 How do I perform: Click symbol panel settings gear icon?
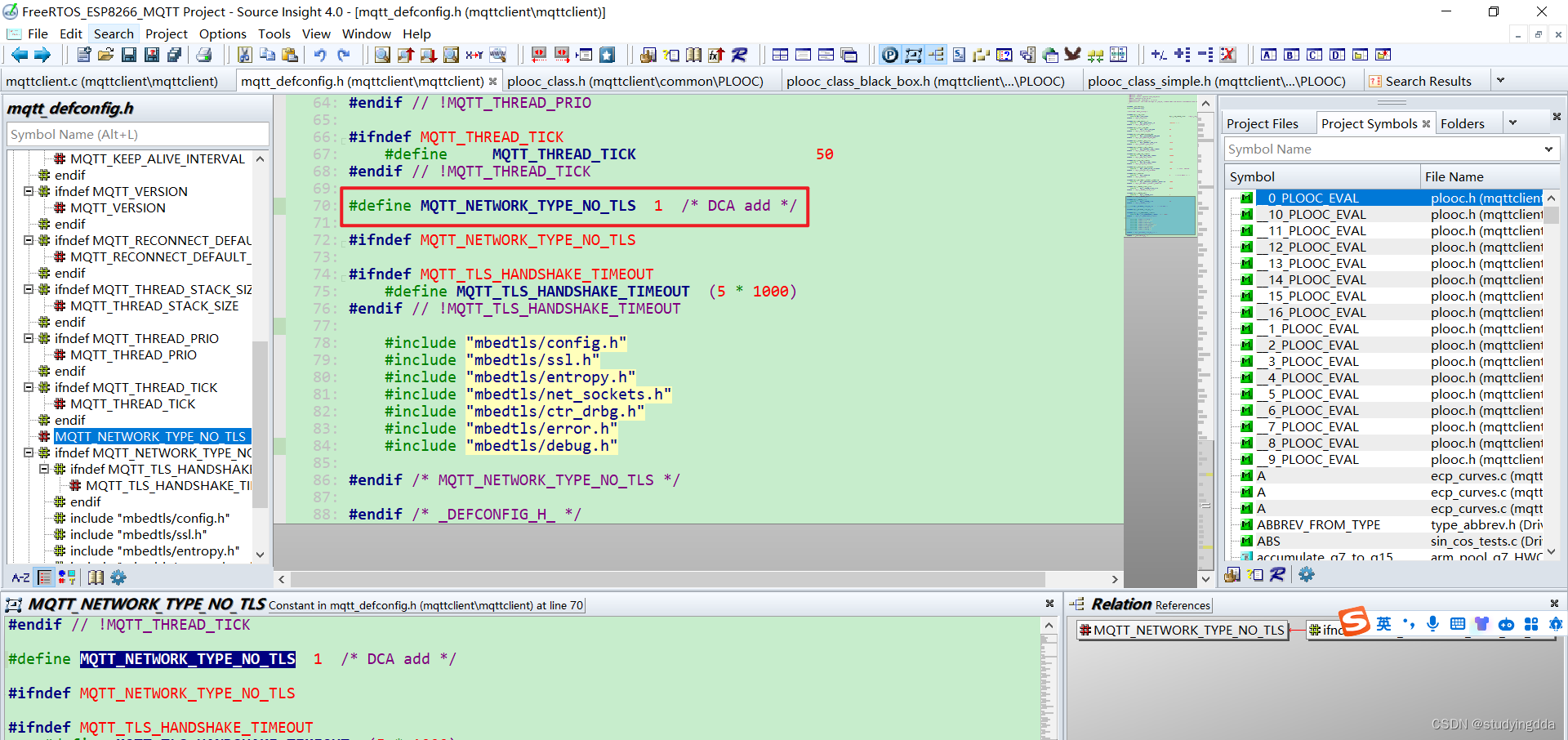pos(118,577)
